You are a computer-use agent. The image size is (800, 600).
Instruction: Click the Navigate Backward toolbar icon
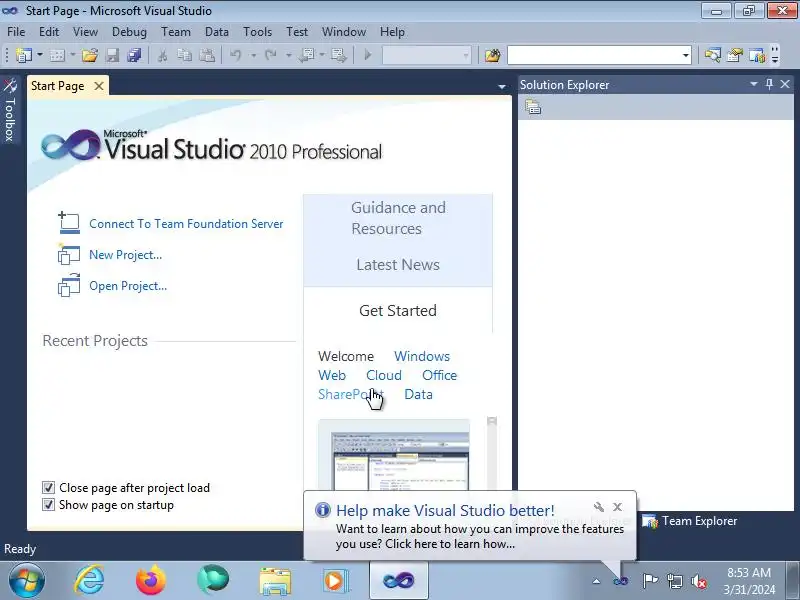tap(307, 55)
